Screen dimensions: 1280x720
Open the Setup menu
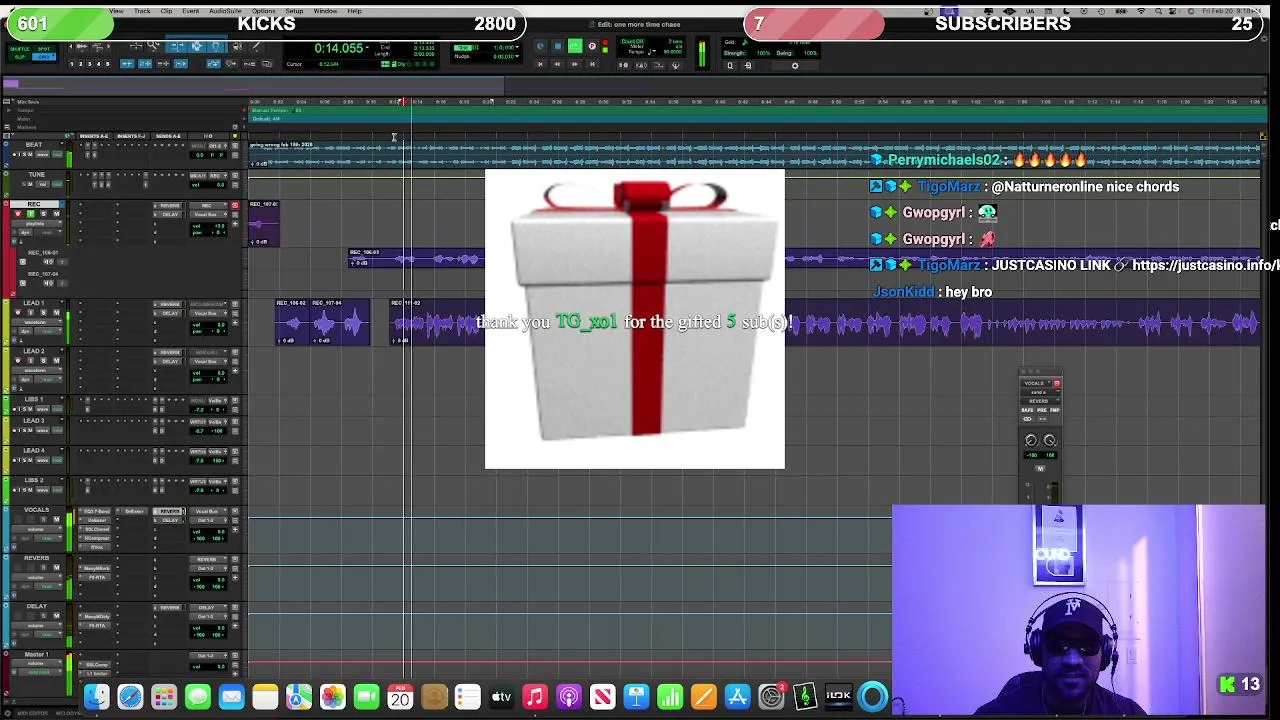(x=294, y=11)
